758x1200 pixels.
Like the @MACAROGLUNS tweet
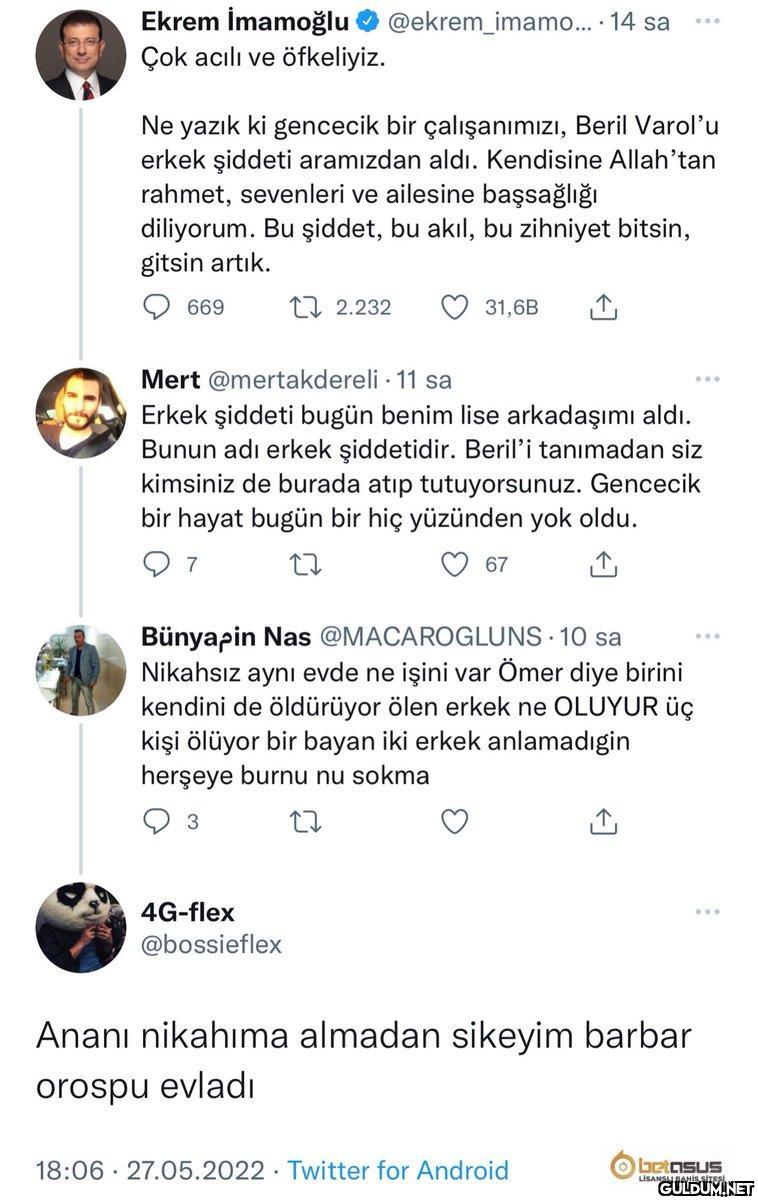coord(455,822)
